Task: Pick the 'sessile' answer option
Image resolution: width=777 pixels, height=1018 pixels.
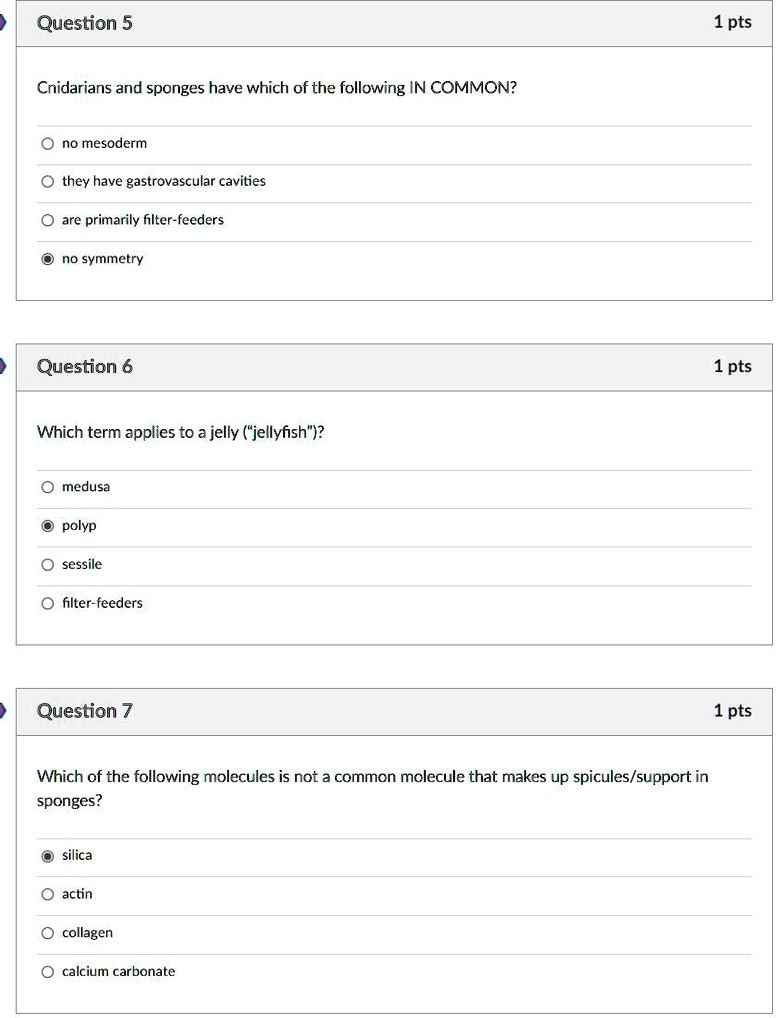Action: point(47,564)
